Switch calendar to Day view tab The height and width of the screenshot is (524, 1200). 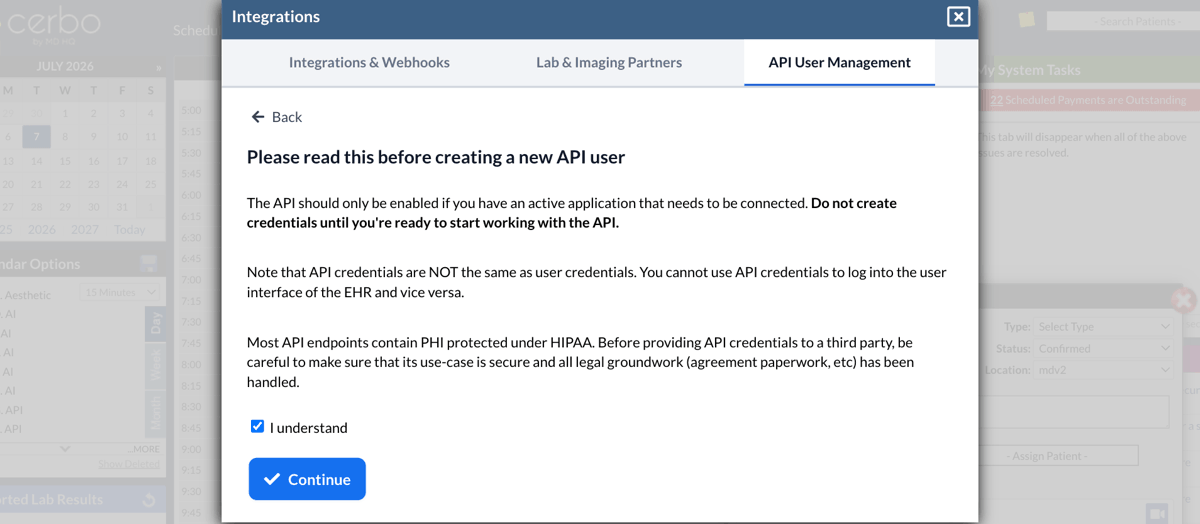click(155, 323)
